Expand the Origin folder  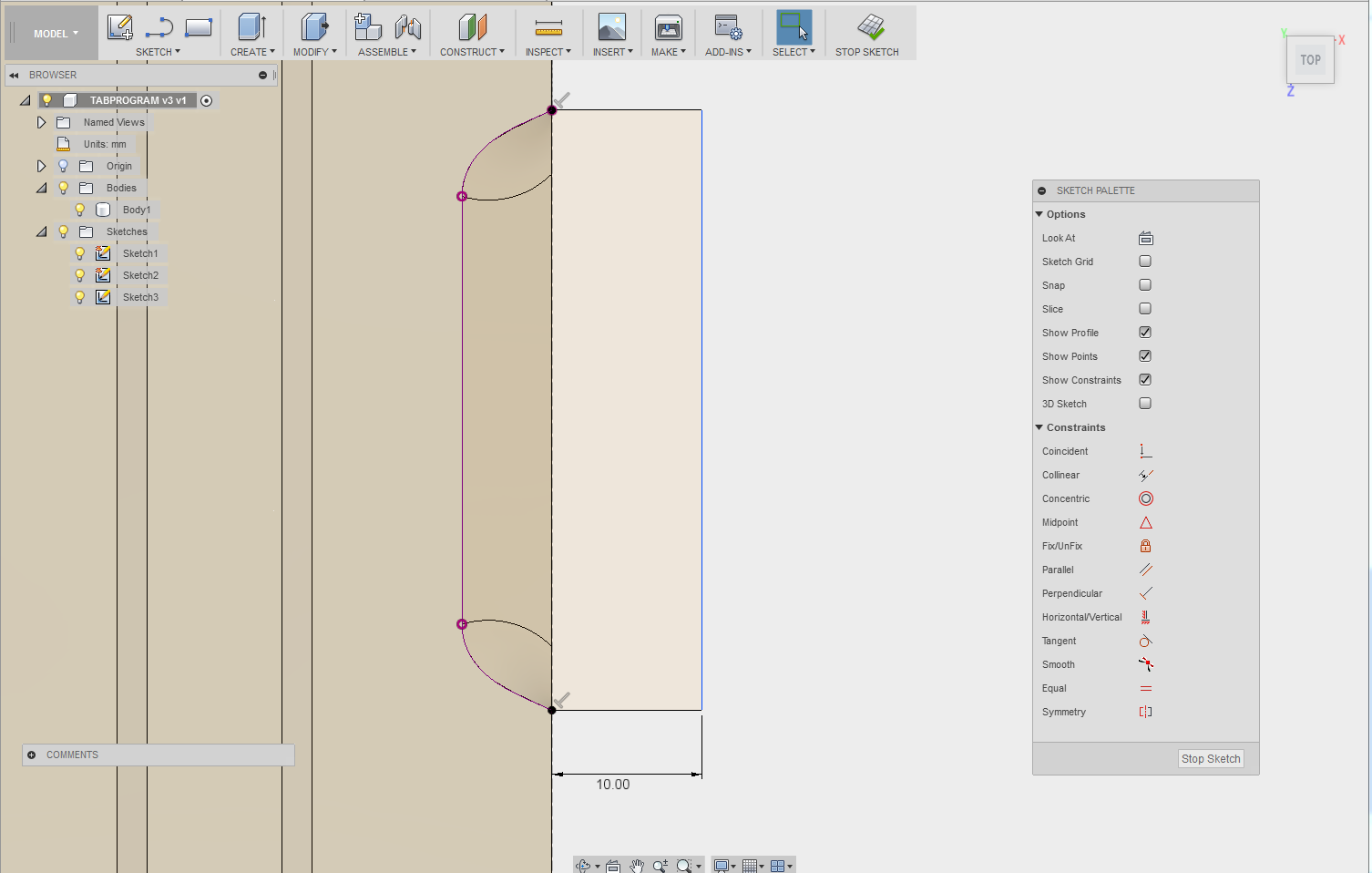click(41, 166)
